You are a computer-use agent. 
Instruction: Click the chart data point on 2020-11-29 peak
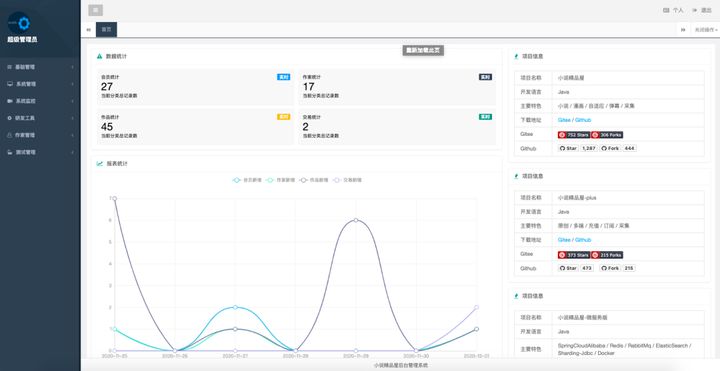pyautogui.click(x=356, y=220)
